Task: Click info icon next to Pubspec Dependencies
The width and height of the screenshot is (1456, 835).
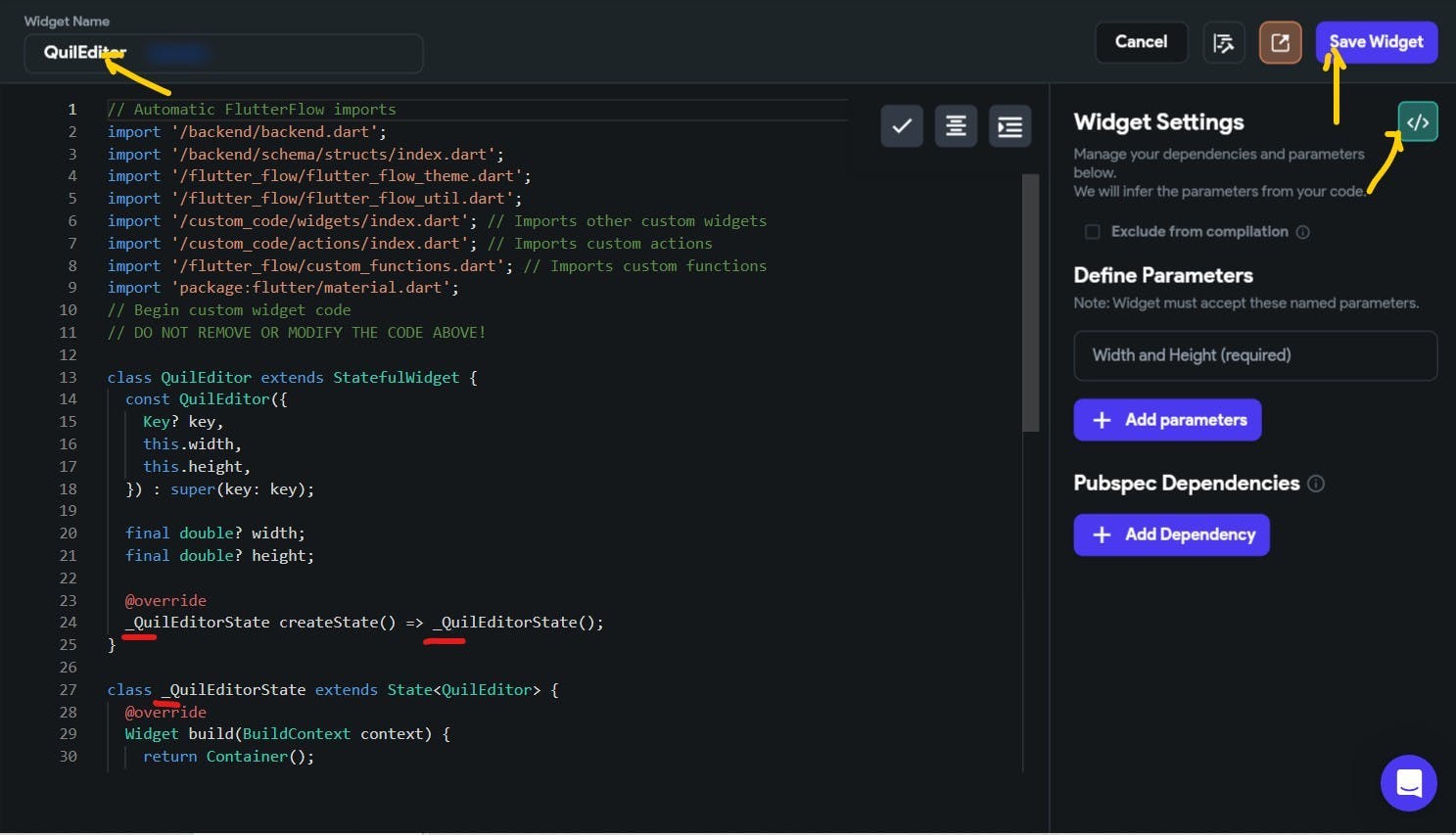Action: point(1316,484)
